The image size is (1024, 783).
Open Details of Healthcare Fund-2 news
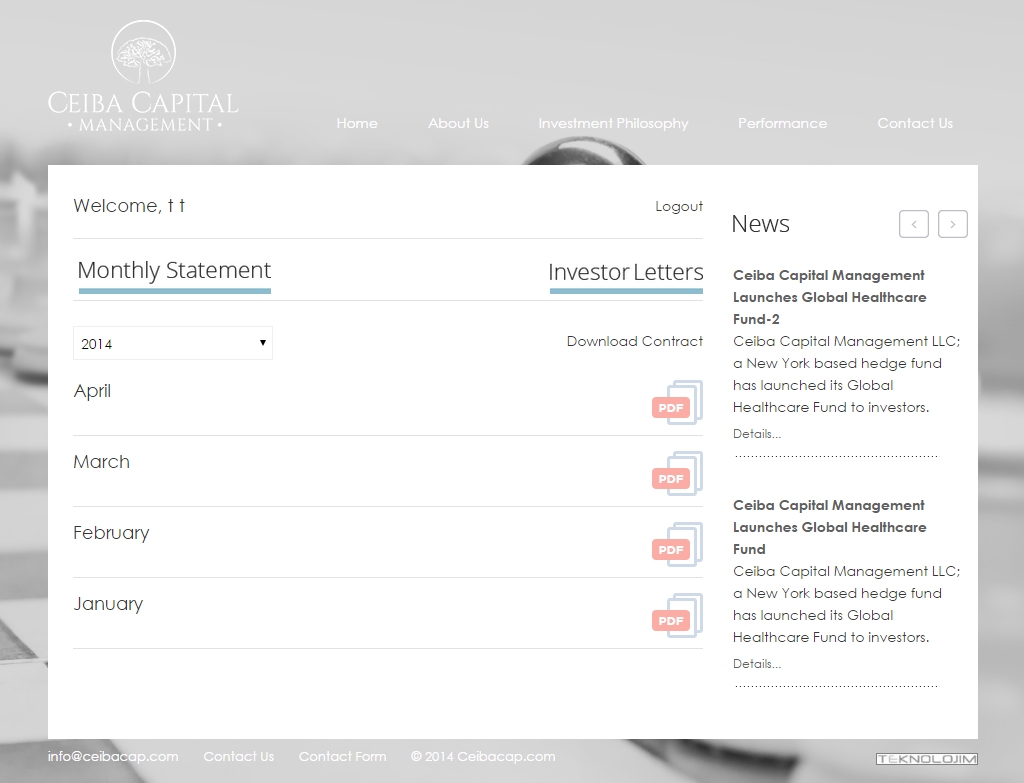(757, 434)
